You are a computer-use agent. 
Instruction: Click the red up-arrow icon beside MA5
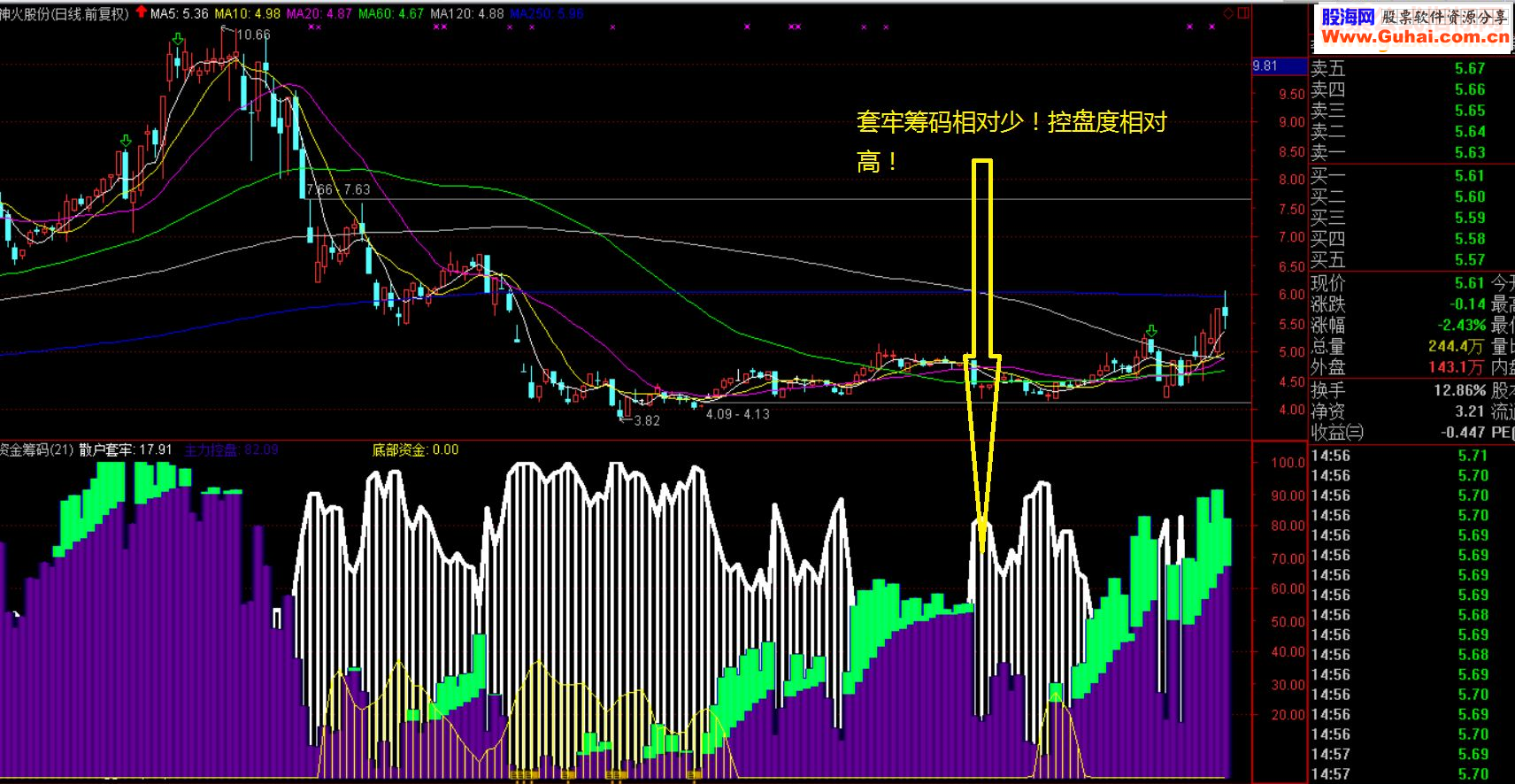pyautogui.click(x=141, y=12)
